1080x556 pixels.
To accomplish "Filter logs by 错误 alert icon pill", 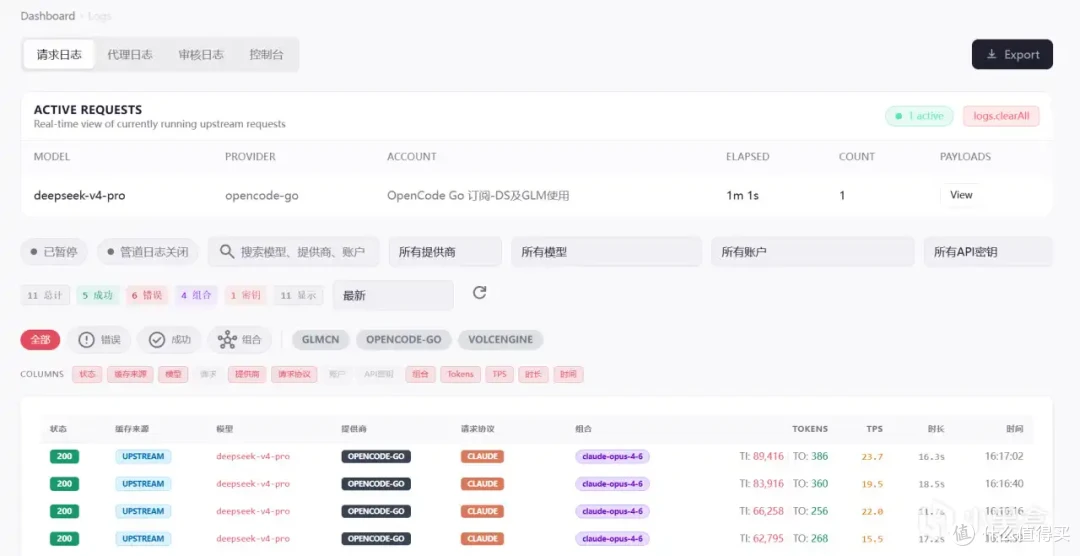I will pos(99,340).
